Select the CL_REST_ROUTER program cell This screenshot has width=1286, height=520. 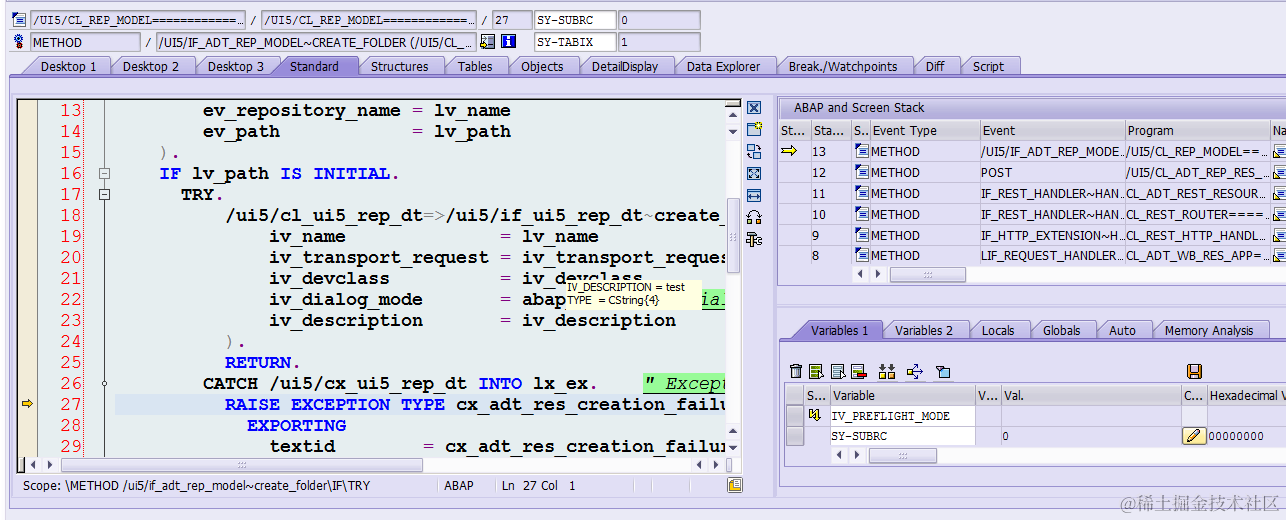point(1196,214)
